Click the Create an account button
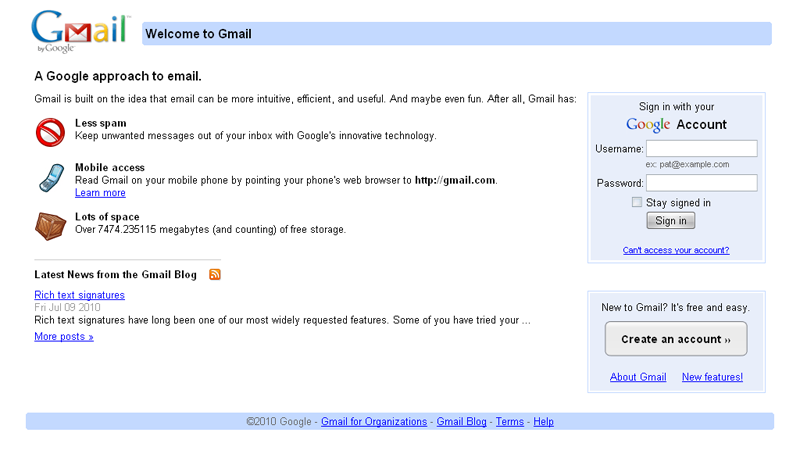Screen dimensions: 800x454 tap(676, 339)
